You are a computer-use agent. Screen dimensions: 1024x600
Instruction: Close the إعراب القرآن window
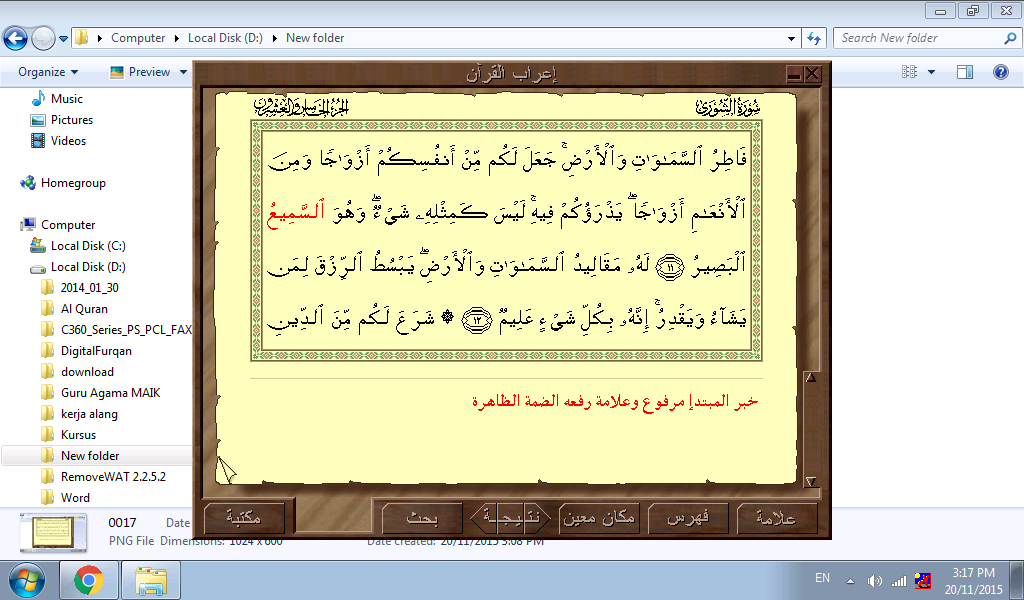point(812,74)
